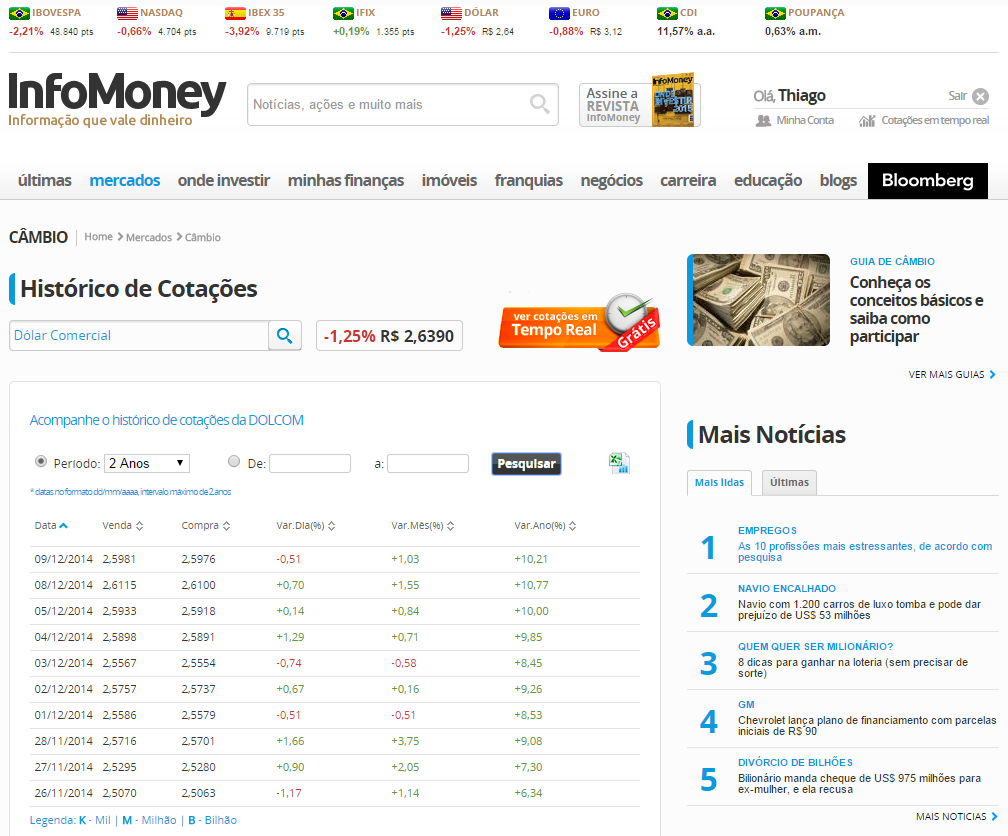Click the Sair close X icon
The height and width of the screenshot is (836, 1008).
point(980,96)
